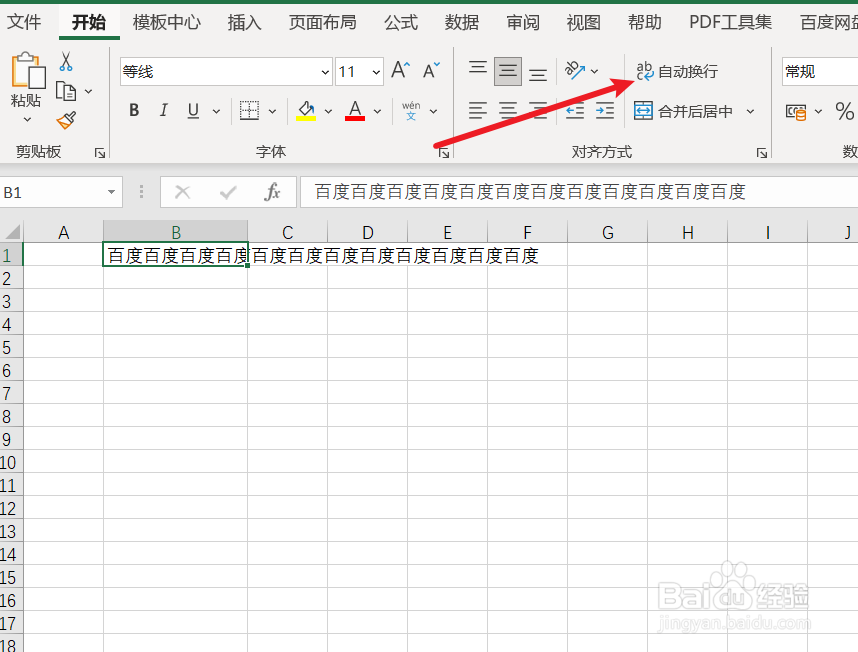Align text left
Screen dimensions: 858x652
click(x=478, y=111)
